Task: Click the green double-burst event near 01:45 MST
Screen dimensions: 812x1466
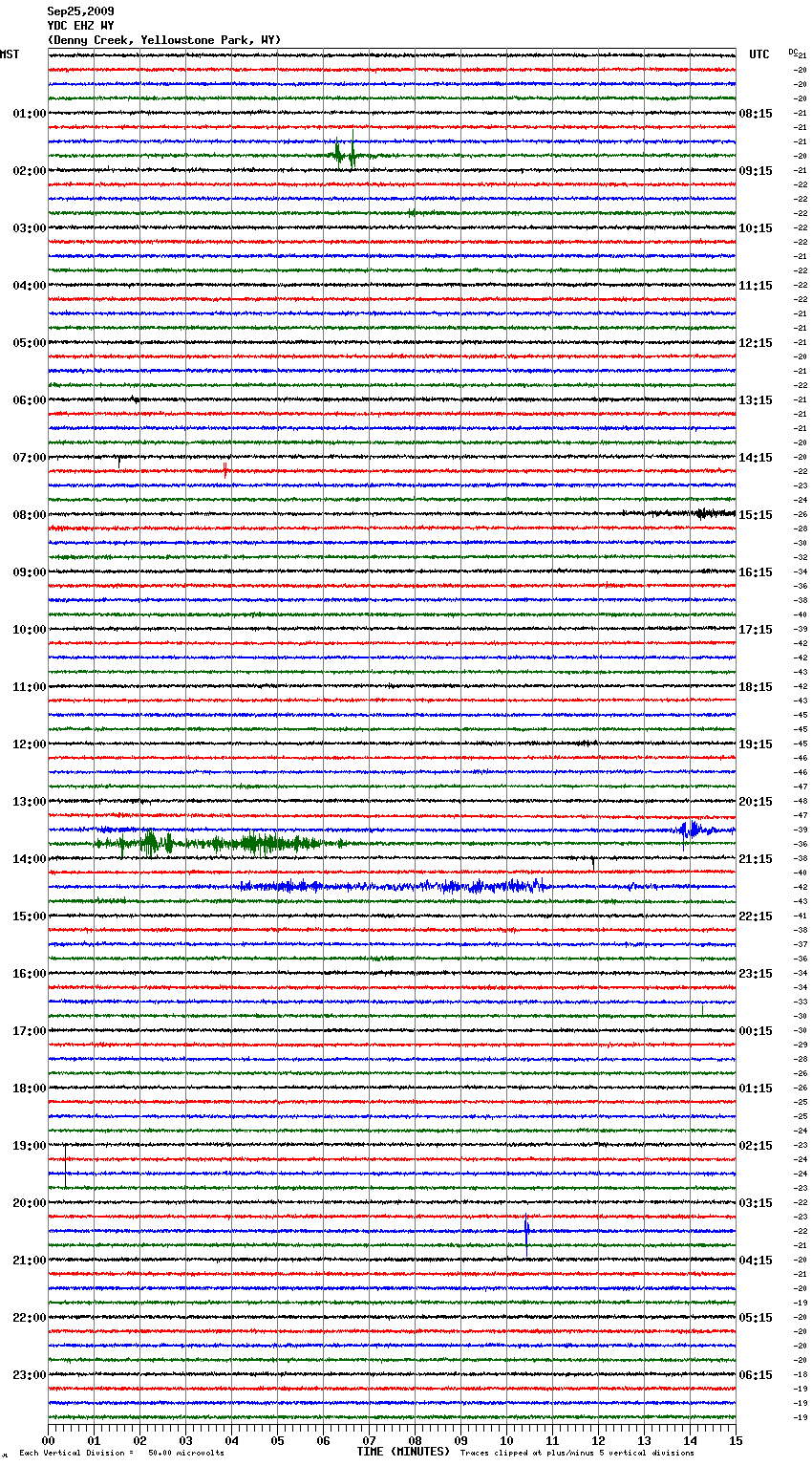Action: click(345, 153)
